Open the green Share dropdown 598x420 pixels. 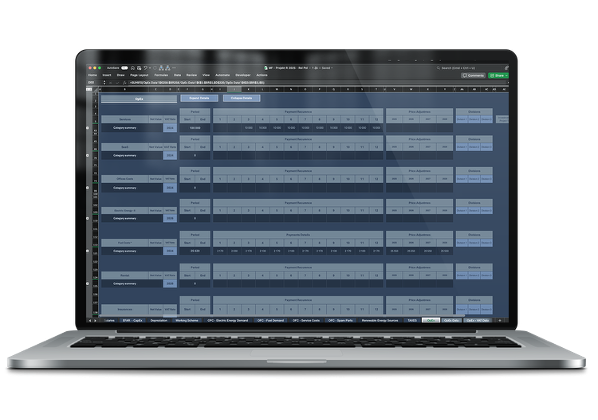498,76
